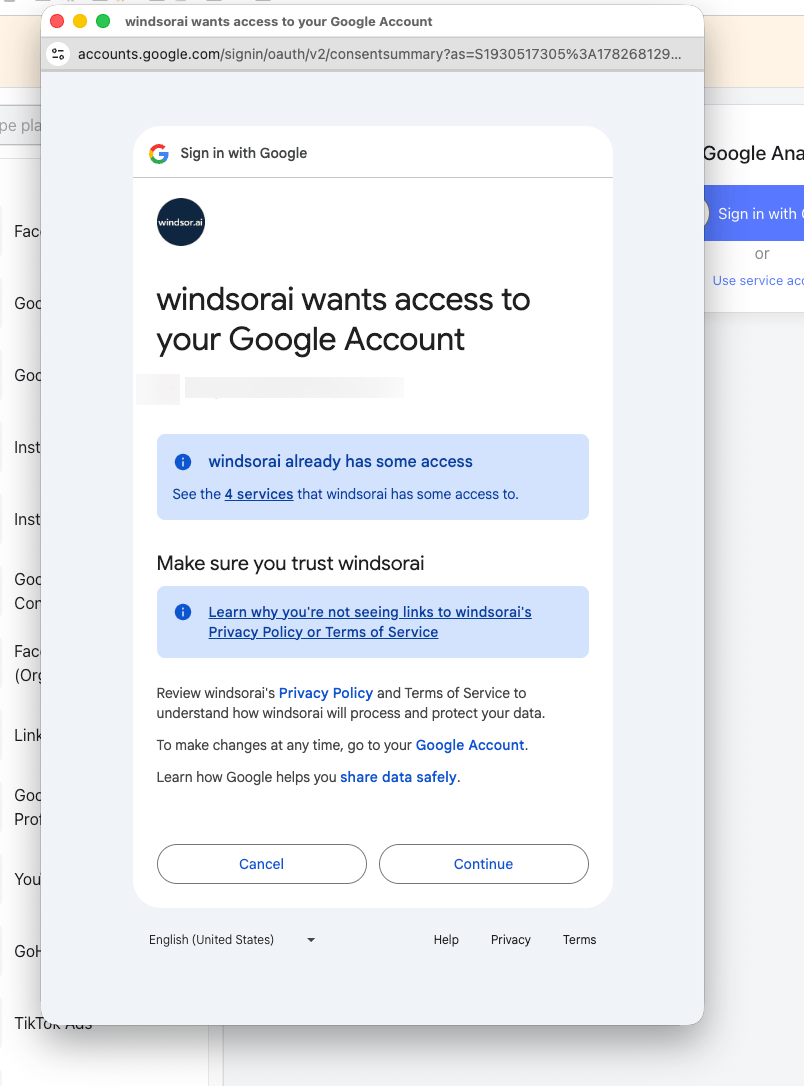This screenshot has width=804, height=1086.
Task: Click the Privacy footer link
Action: coord(510,940)
